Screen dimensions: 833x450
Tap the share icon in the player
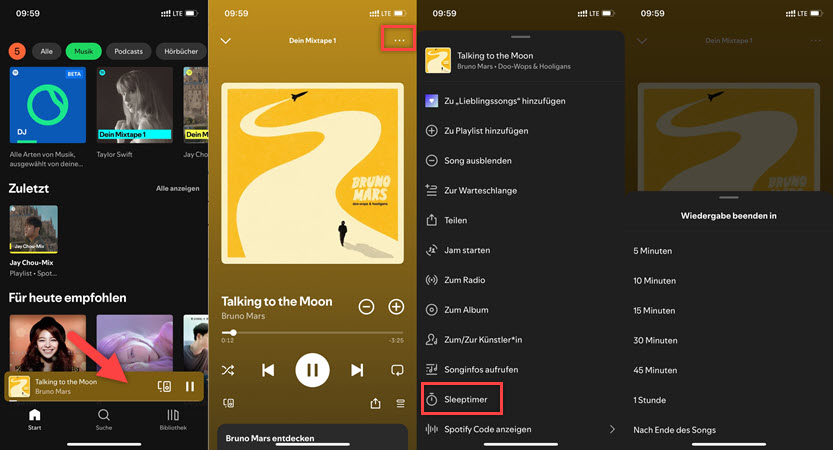376,404
